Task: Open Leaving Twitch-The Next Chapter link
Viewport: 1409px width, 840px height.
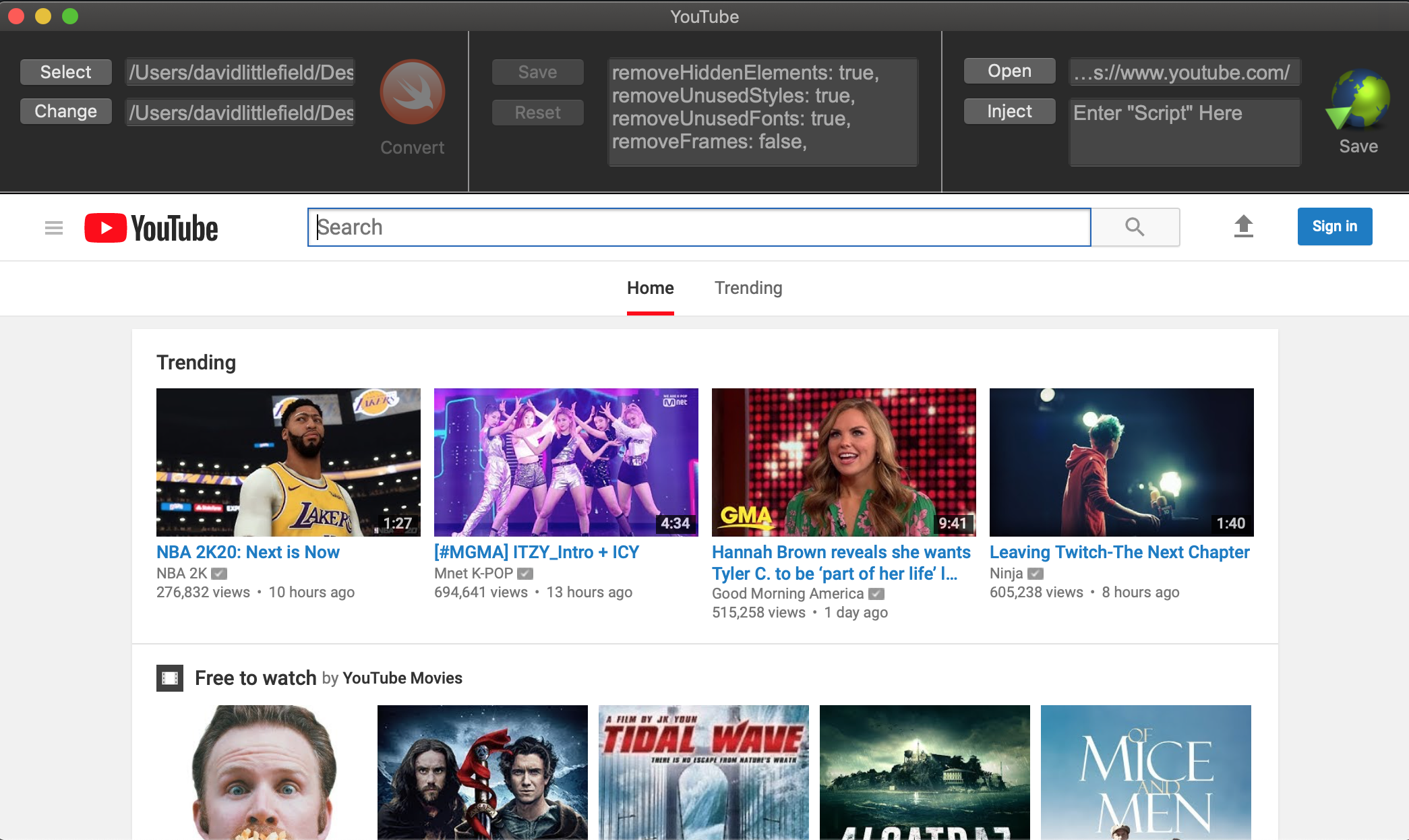Action: click(1120, 552)
